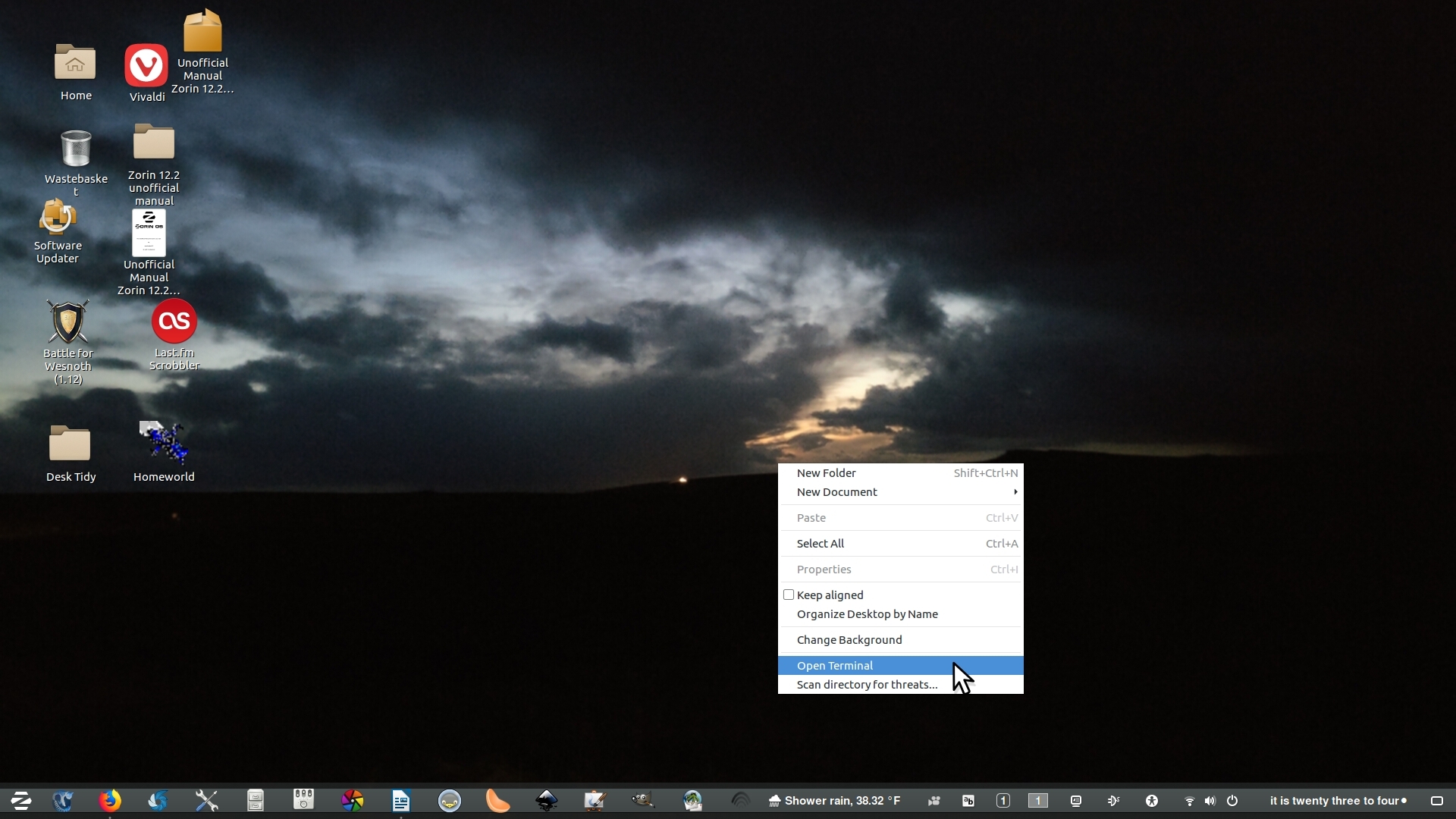The width and height of the screenshot is (1456, 819).
Task: Launch GIMP from the taskbar
Action: coord(643,801)
